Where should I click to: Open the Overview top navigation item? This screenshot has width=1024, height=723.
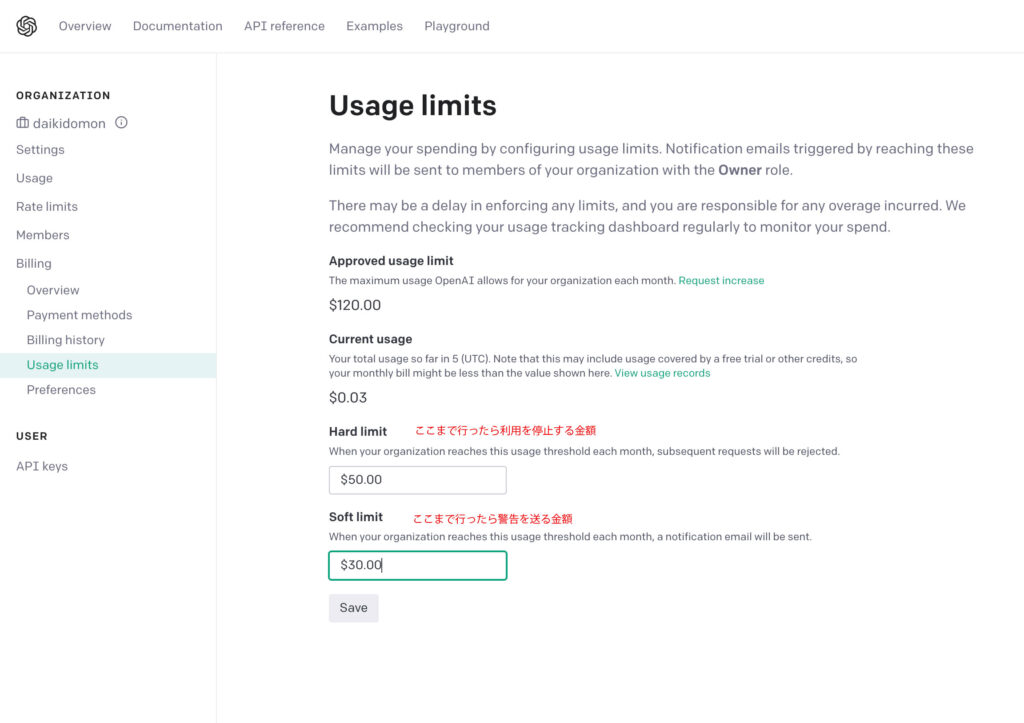click(x=85, y=26)
